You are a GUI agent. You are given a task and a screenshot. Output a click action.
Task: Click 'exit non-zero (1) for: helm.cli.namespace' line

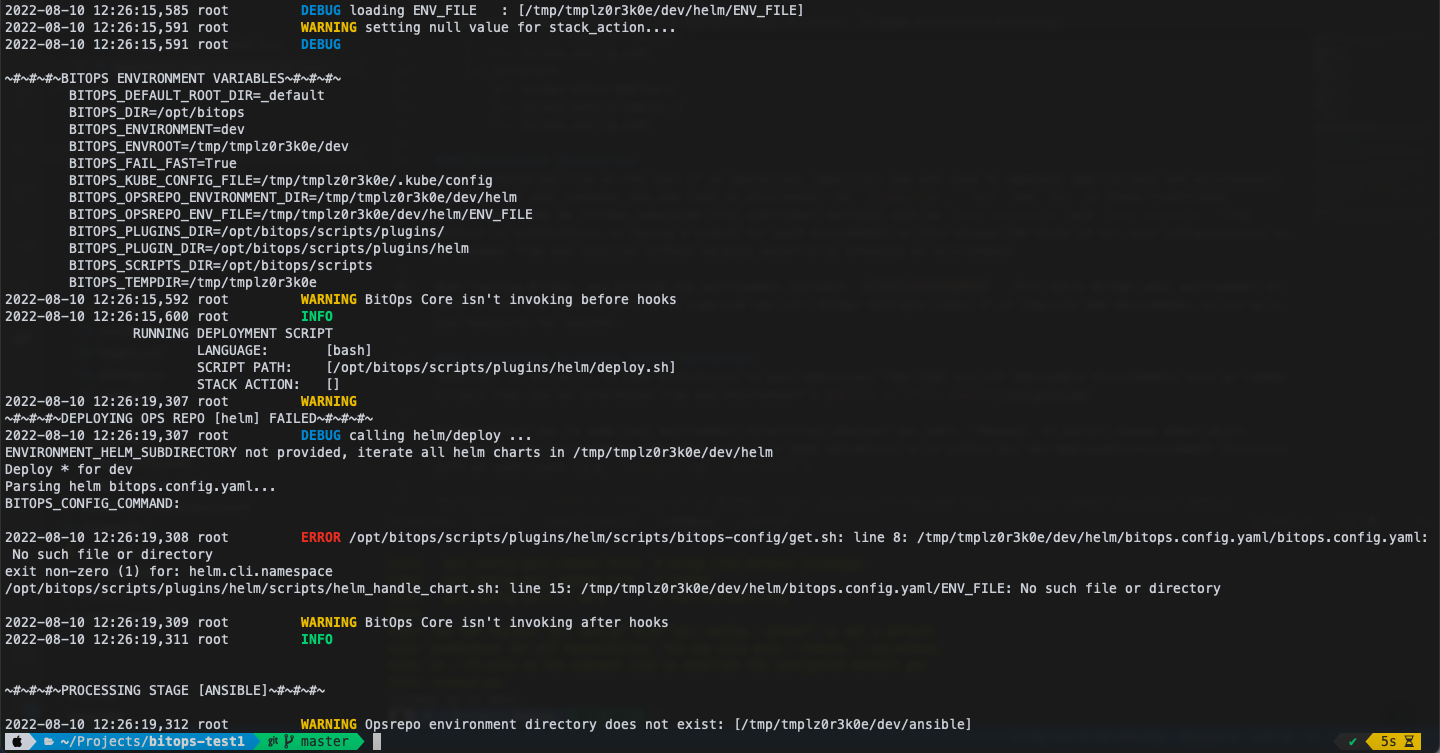(169, 571)
